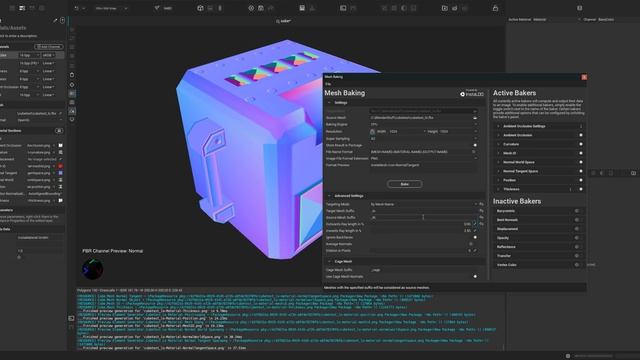The image size is (640, 360).
Task: Browse for Source Mesh via folder icon
Action: [475, 118]
